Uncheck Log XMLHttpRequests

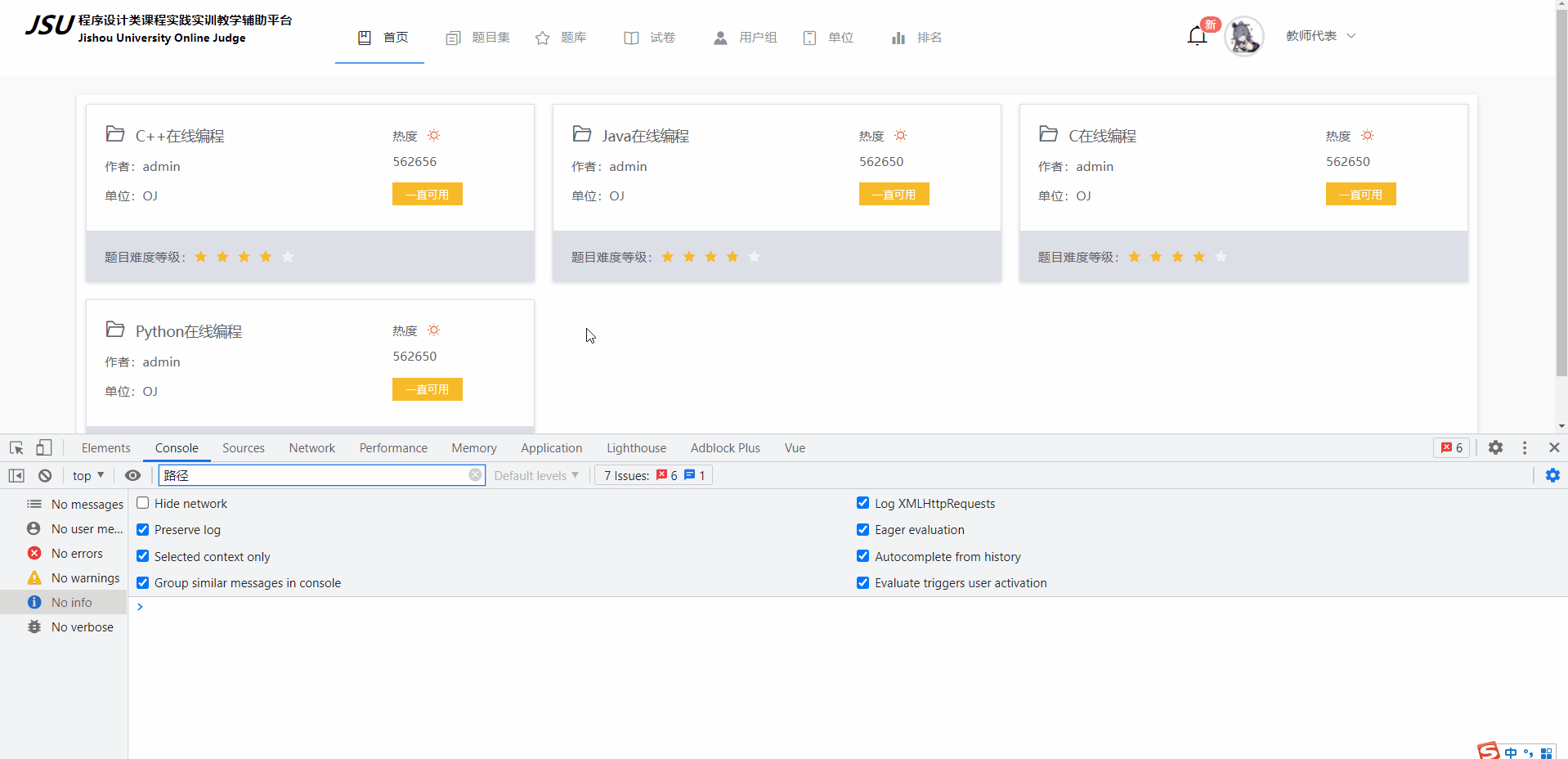click(x=862, y=503)
